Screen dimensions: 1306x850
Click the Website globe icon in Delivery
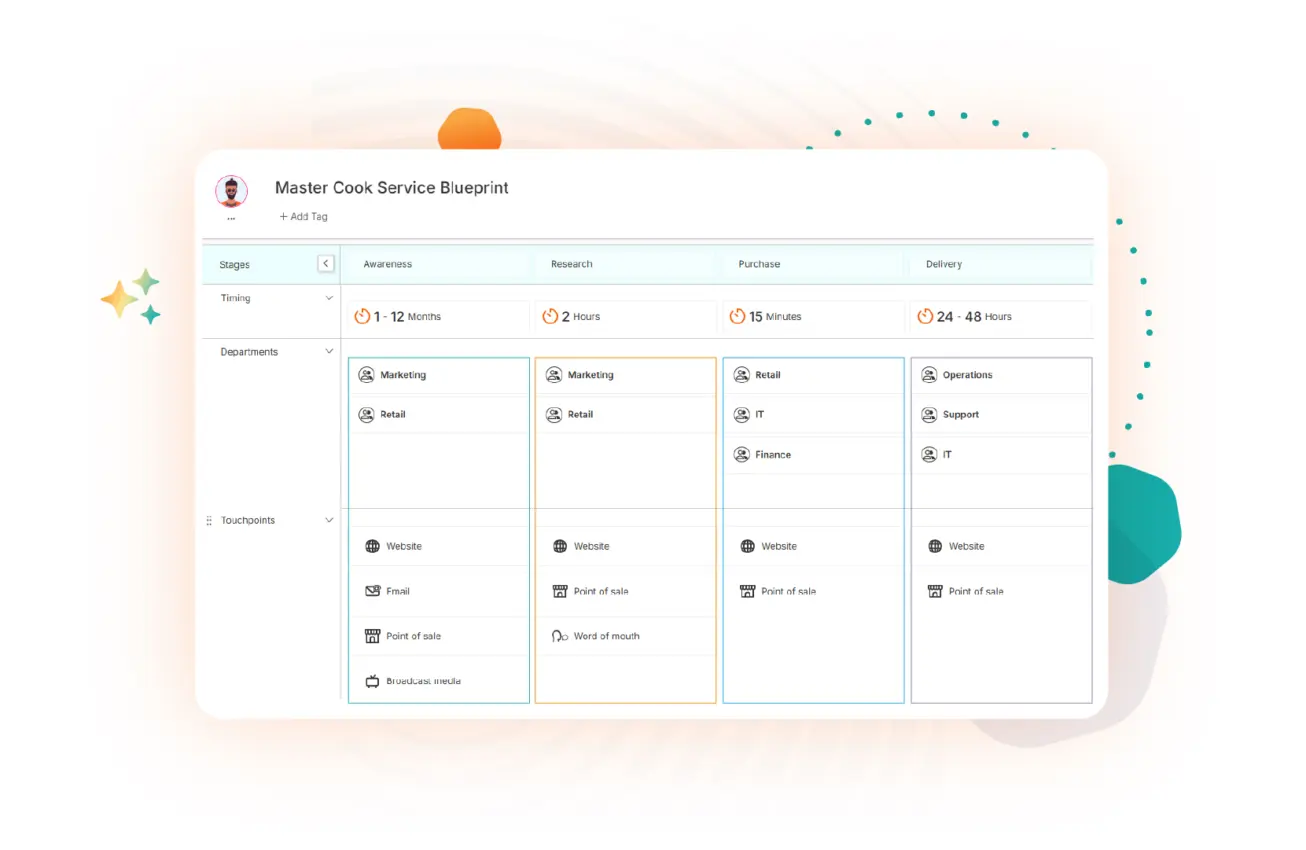point(935,546)
